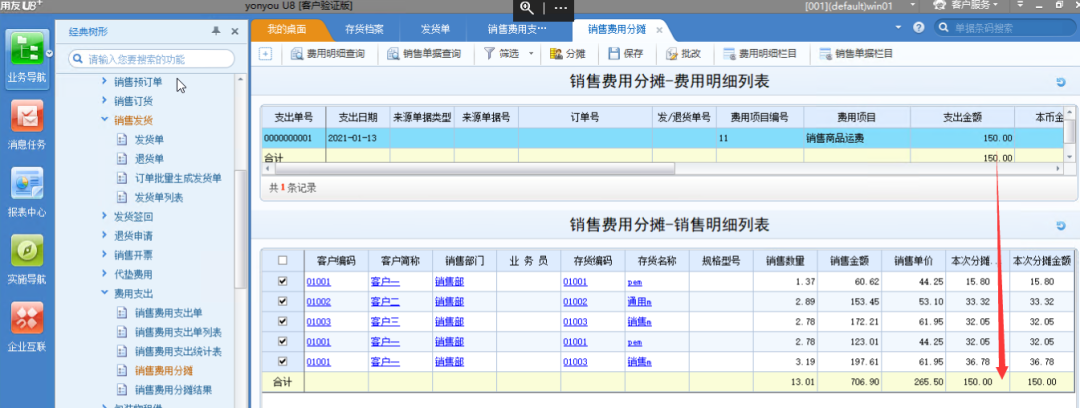1080x408 pixels.
Task: Open the 筛选 filter dropdown arrow
Action: [531, 53]
